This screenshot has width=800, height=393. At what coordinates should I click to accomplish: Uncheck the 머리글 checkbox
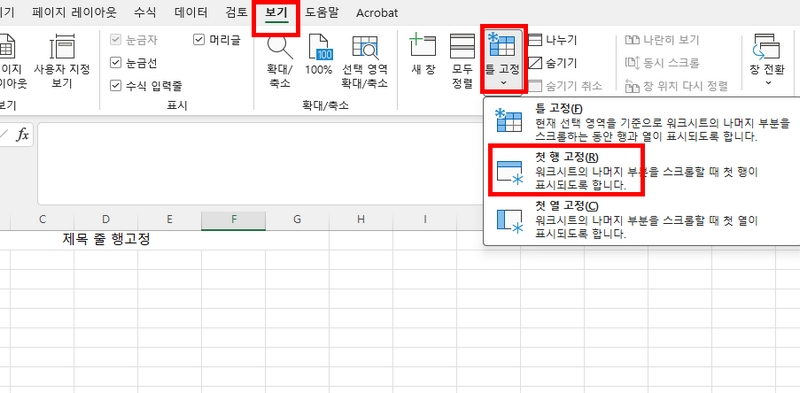[199, 40]
